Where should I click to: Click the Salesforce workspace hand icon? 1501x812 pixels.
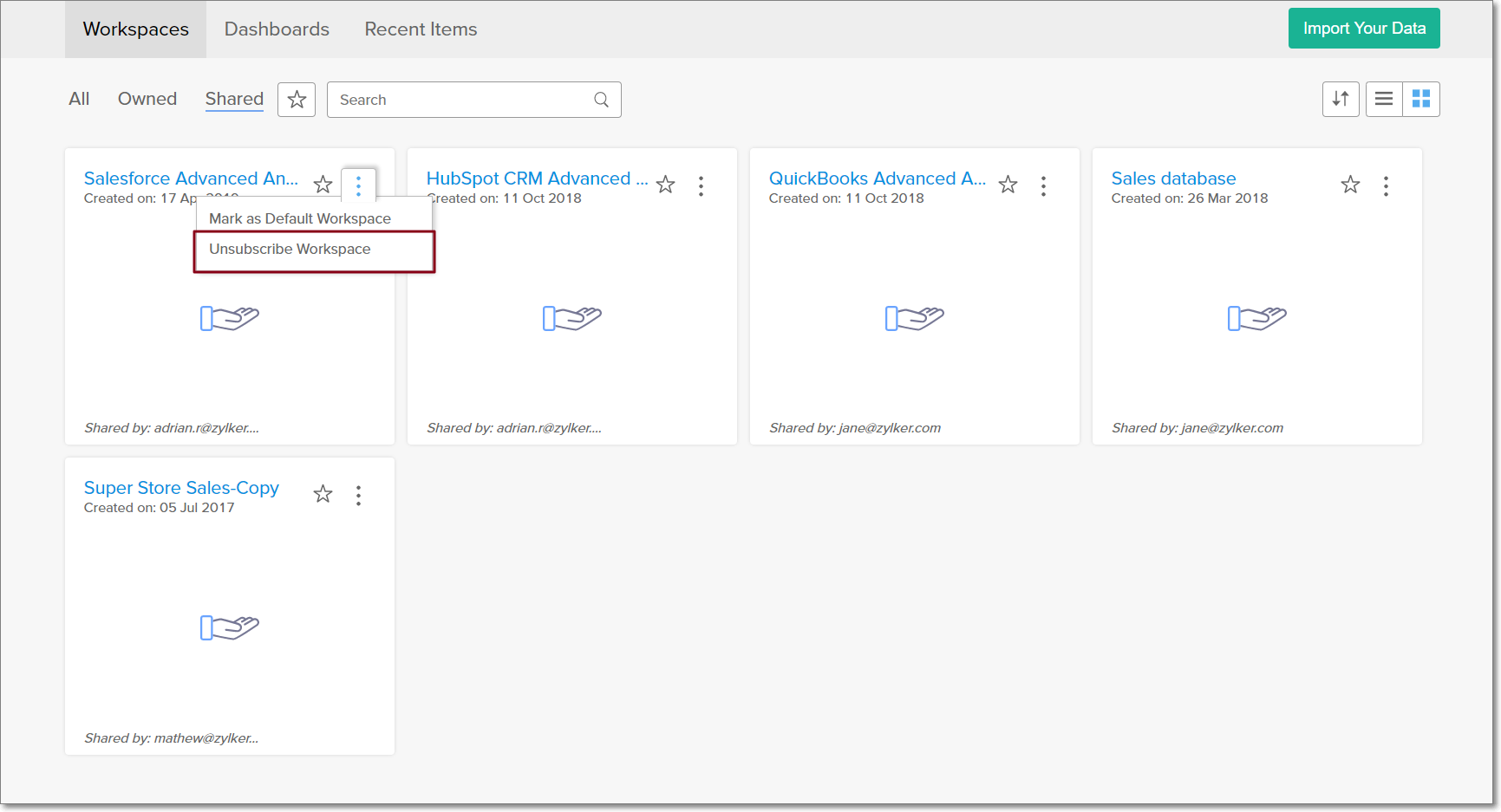pos(230,318)
